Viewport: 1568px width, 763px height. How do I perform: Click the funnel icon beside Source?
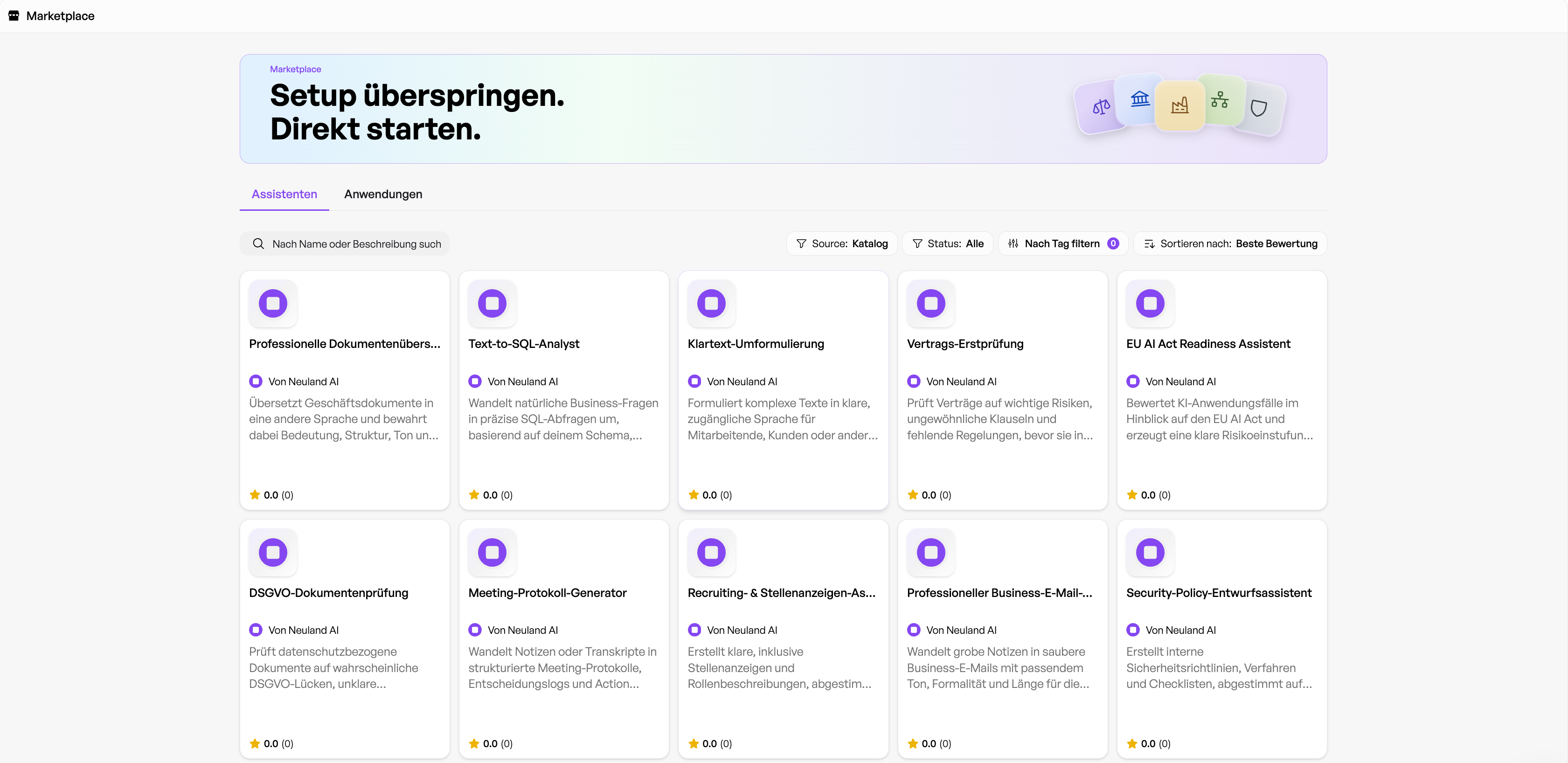tap(801, 244)
